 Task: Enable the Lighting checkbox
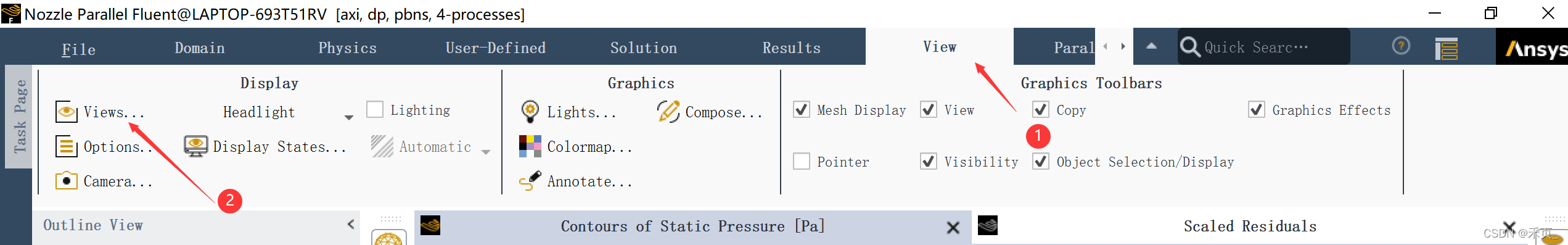click(375, 109)
